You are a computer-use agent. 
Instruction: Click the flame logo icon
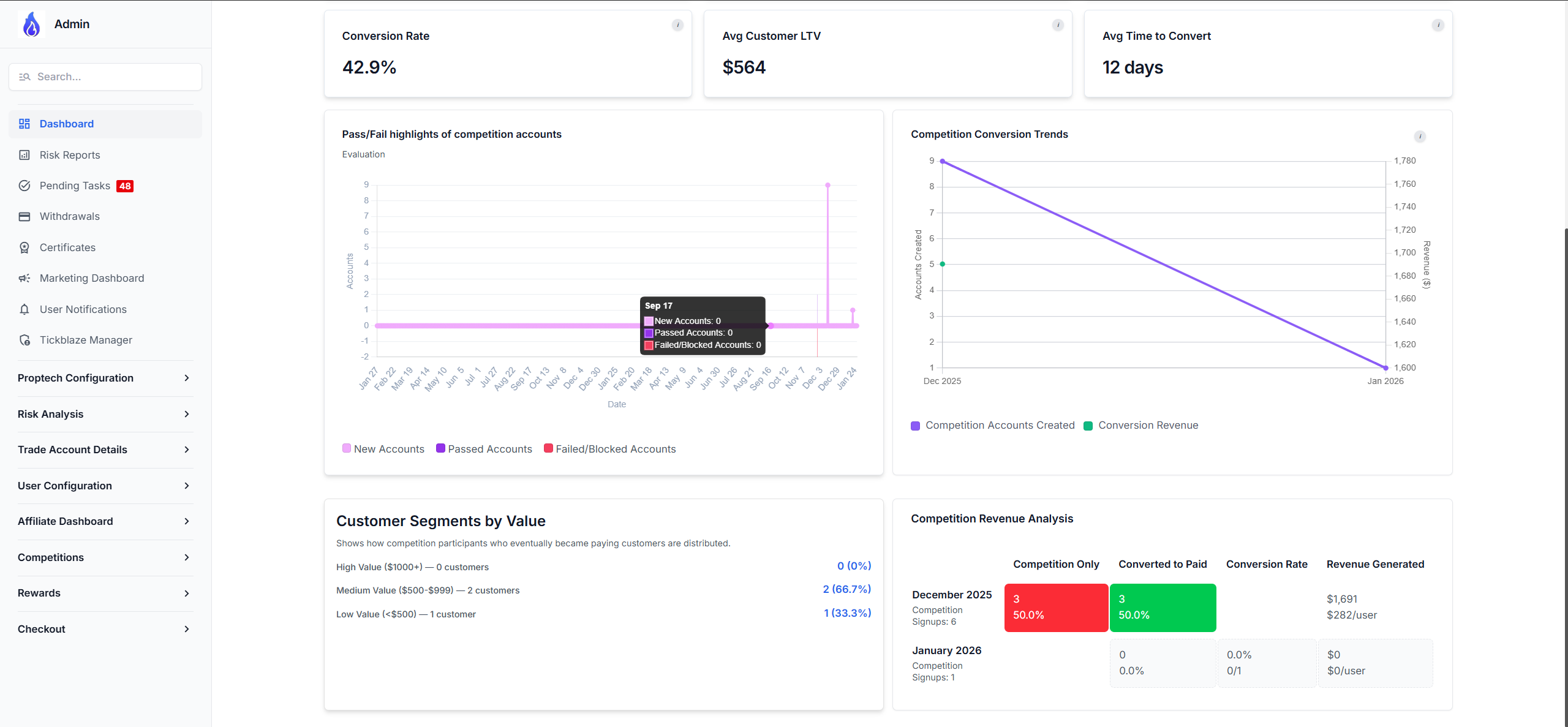31,24
